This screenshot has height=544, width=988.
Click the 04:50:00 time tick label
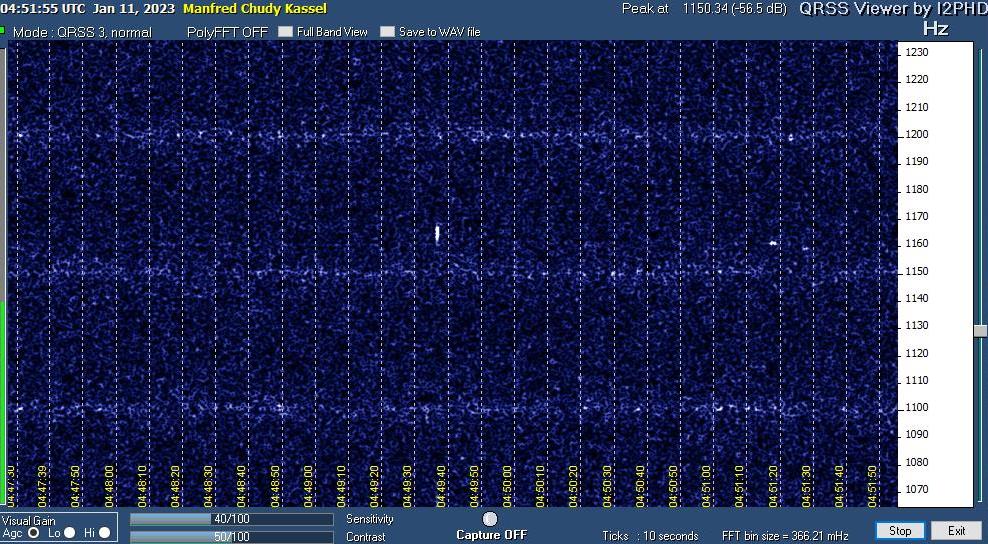[507, 486]
